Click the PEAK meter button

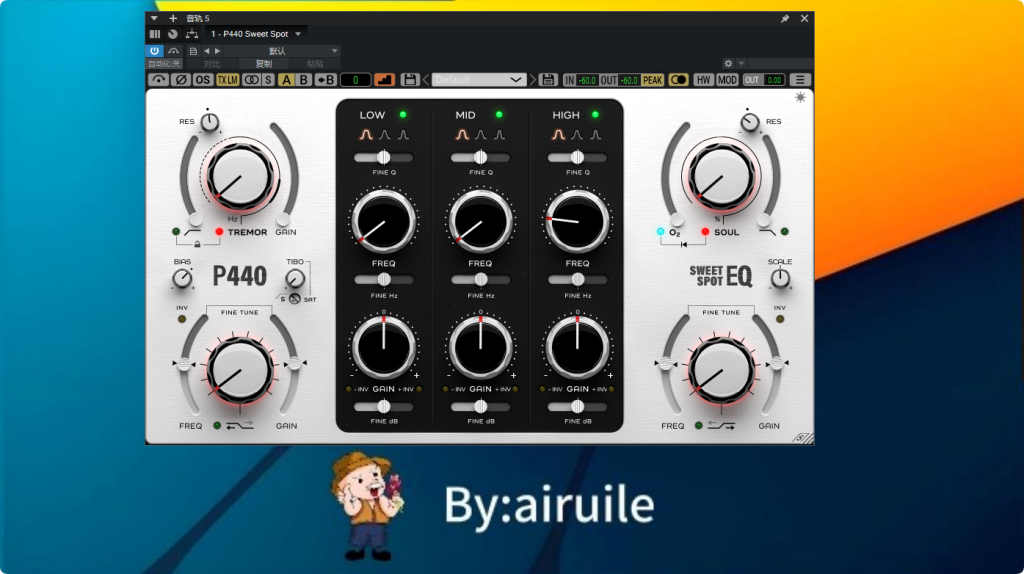point(652,80)
